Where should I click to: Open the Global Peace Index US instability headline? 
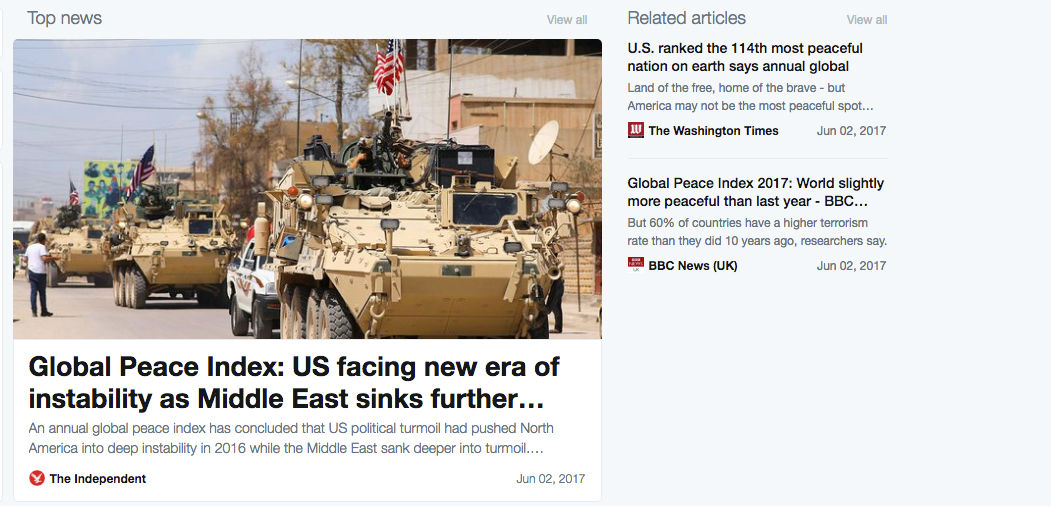(x=294, y=383)
